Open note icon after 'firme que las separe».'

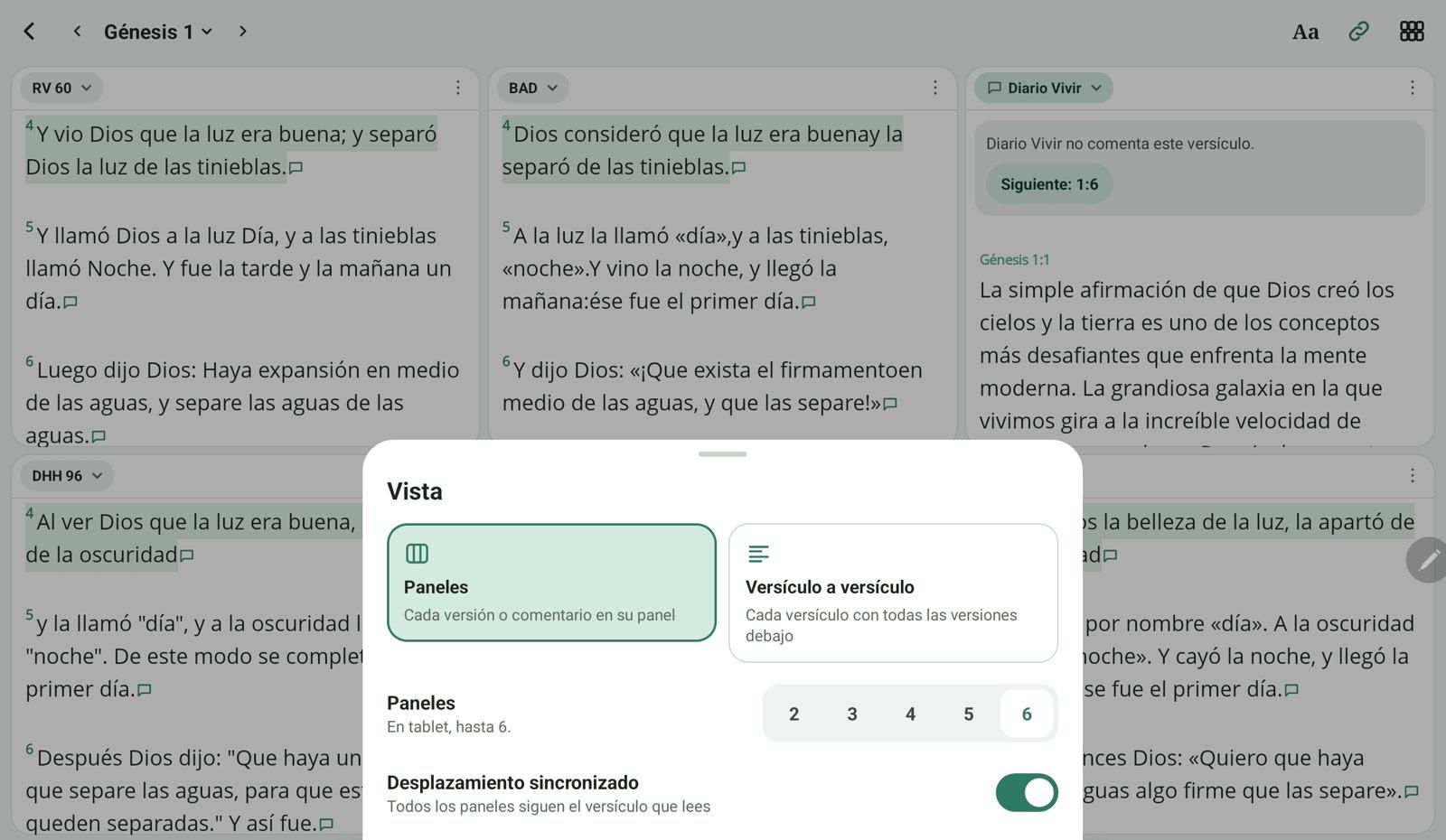click(x=1412, y=791)
